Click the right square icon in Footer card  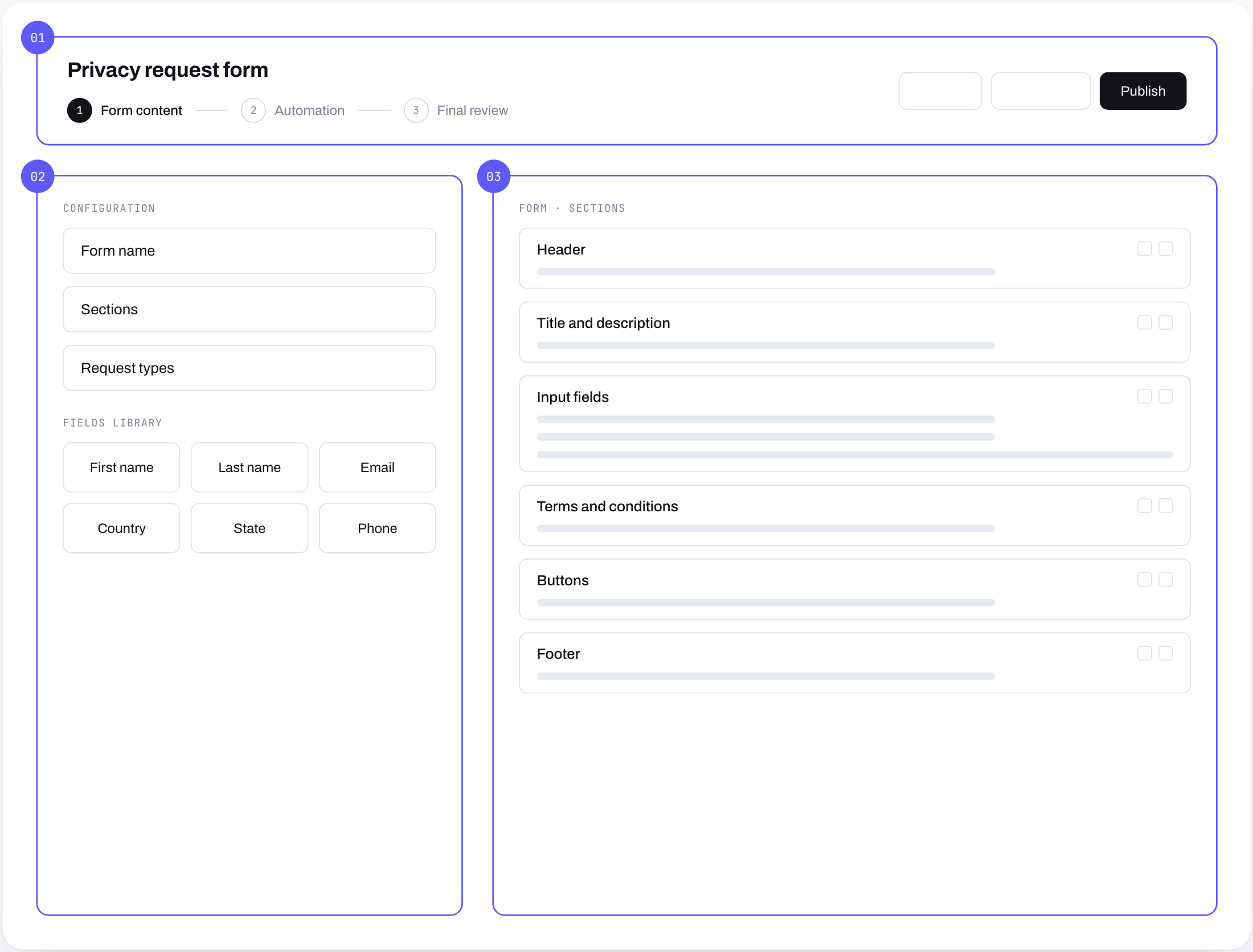(1166, 653)
